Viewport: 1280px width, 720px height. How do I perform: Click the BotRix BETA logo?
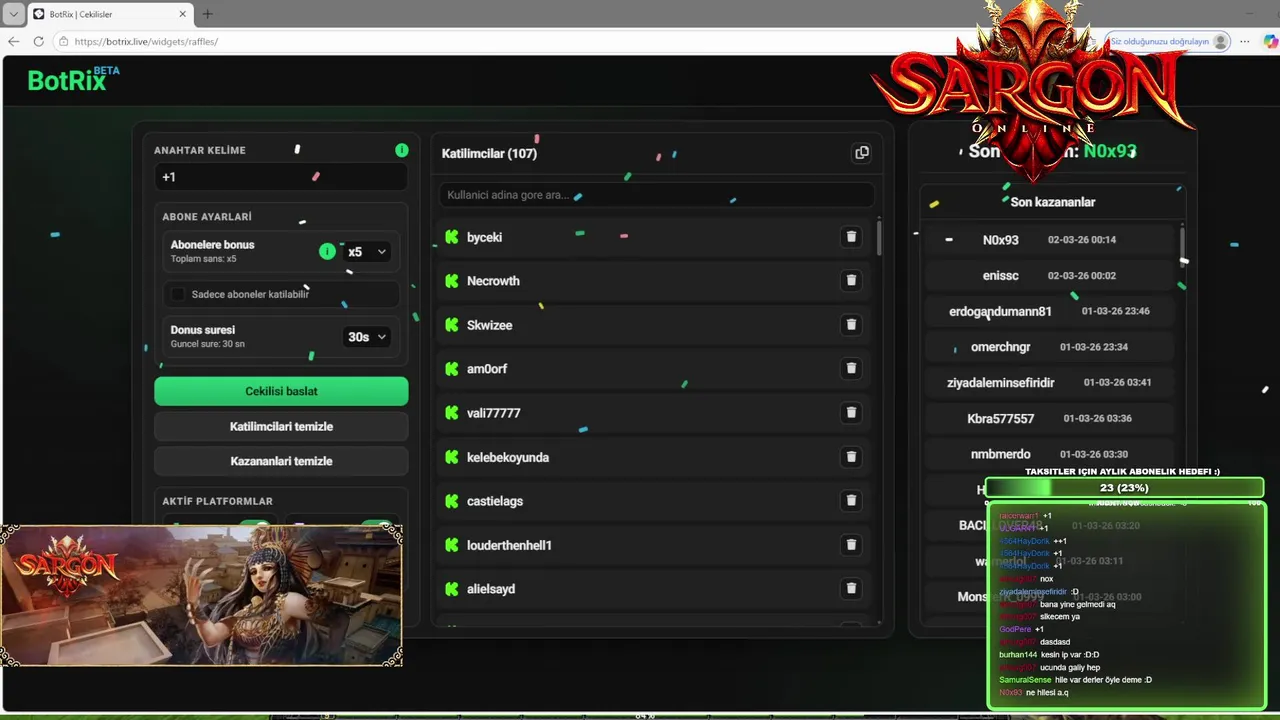point(74,80)
